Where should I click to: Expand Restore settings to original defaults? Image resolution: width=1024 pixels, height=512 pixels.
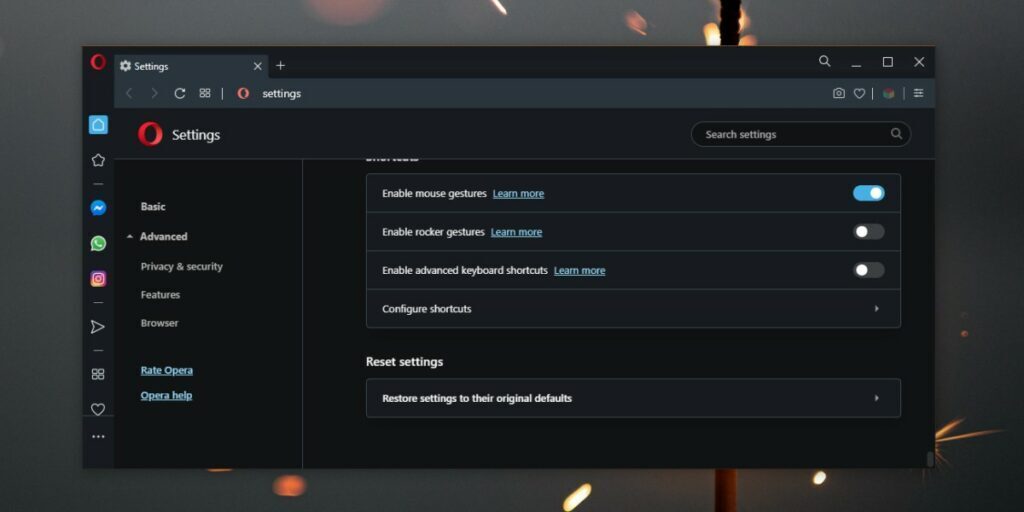click(x=633, y=398)
